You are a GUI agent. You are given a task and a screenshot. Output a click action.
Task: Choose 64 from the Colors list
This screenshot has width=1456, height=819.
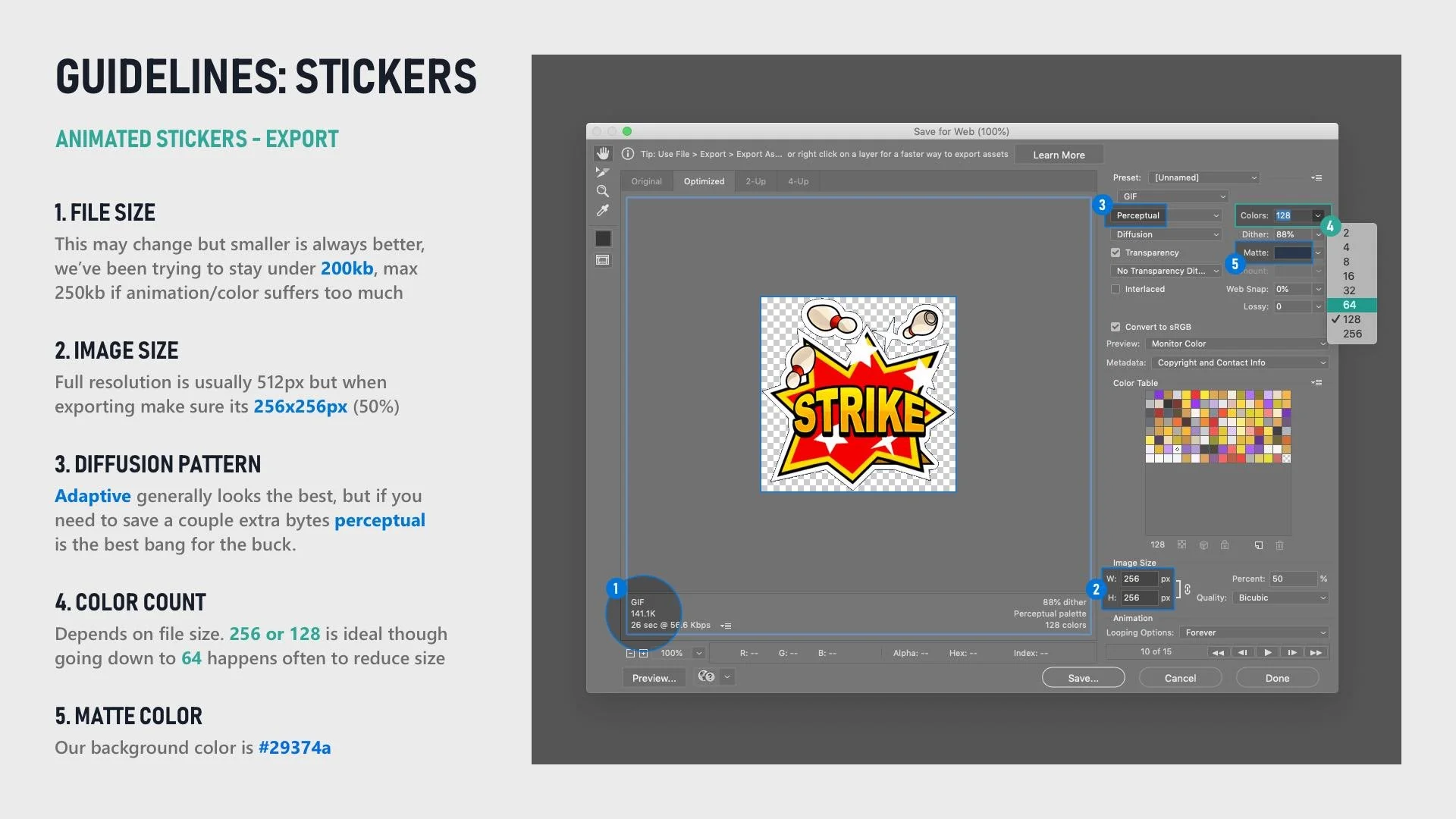1350,305
